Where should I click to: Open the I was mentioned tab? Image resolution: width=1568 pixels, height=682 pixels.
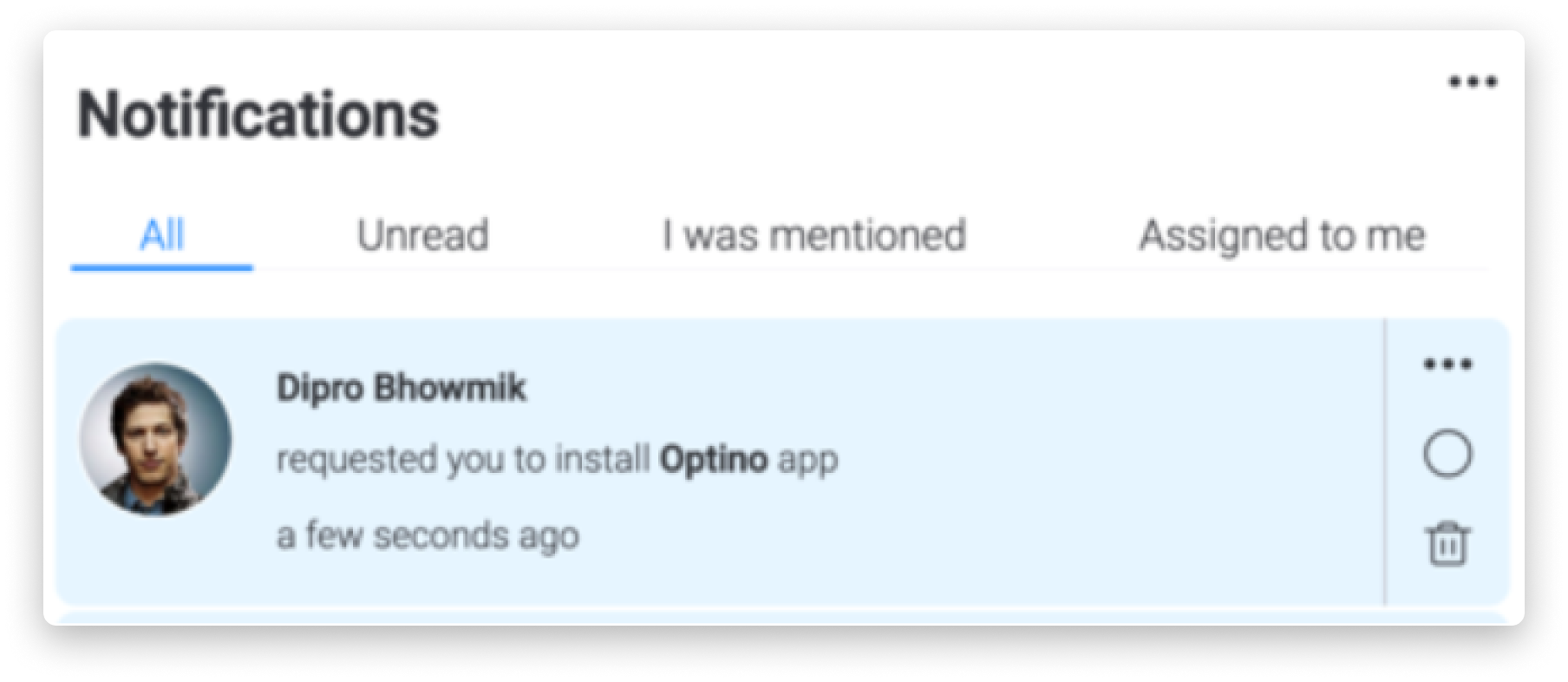[814, 235]
